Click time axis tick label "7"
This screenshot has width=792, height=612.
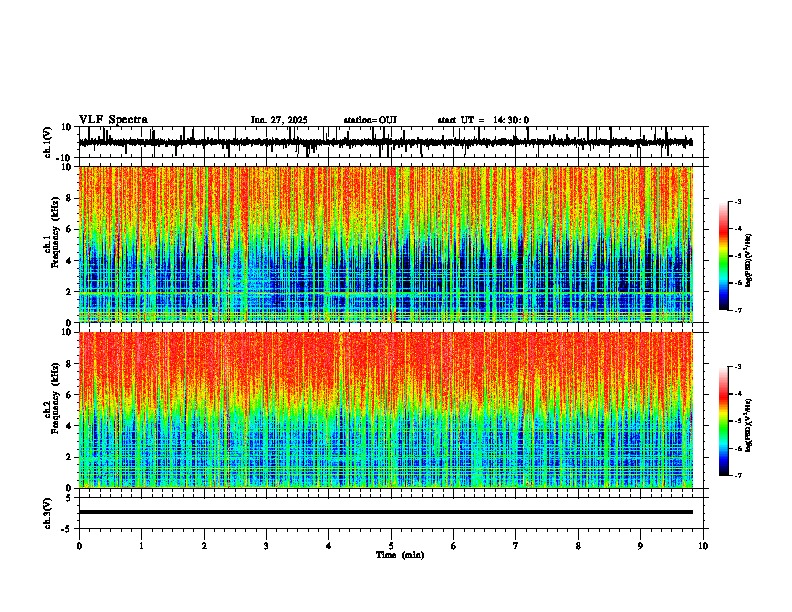point(516,546)
